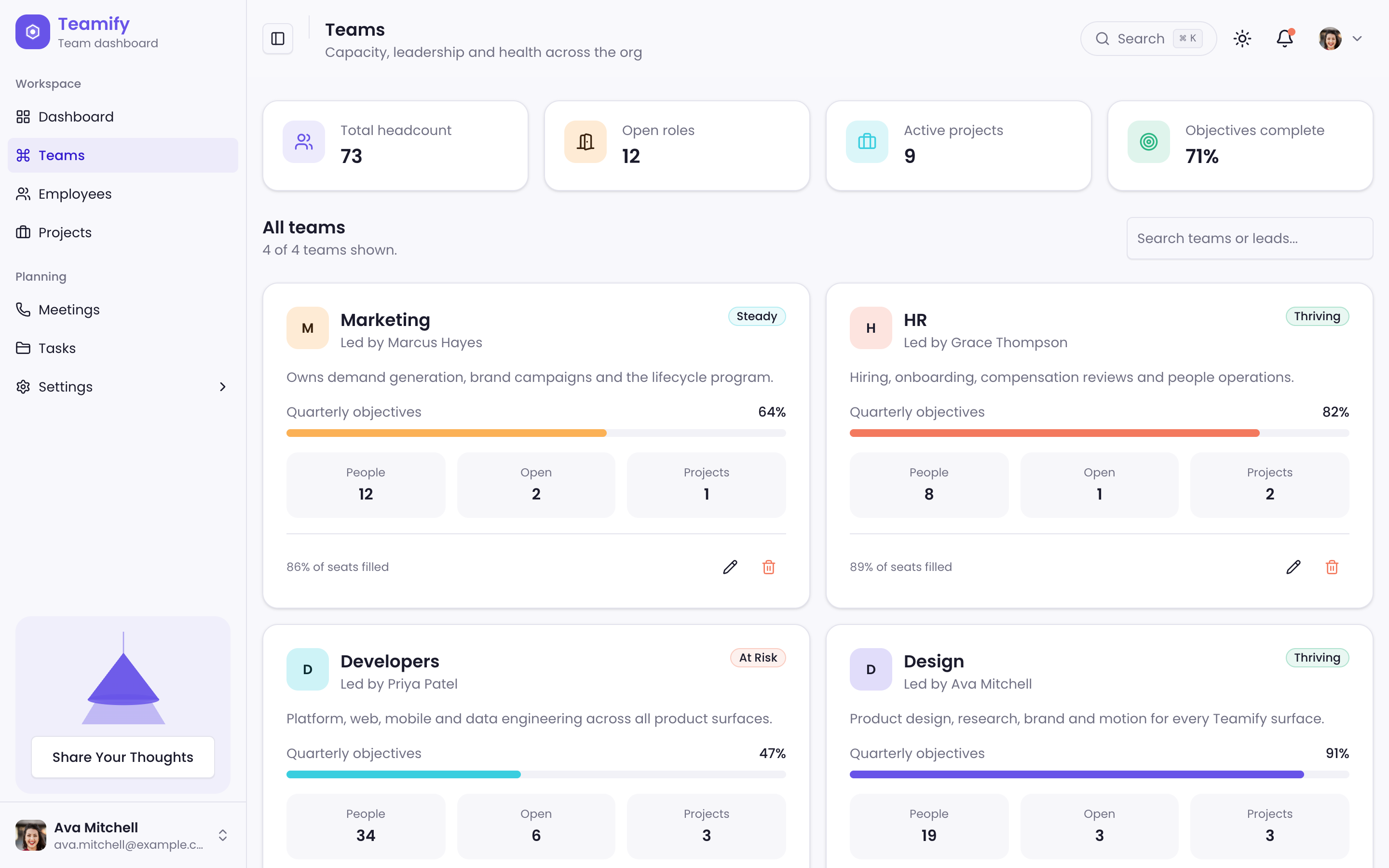
Task: Open Meetings in Planning section
Action: tap(123, 310)
